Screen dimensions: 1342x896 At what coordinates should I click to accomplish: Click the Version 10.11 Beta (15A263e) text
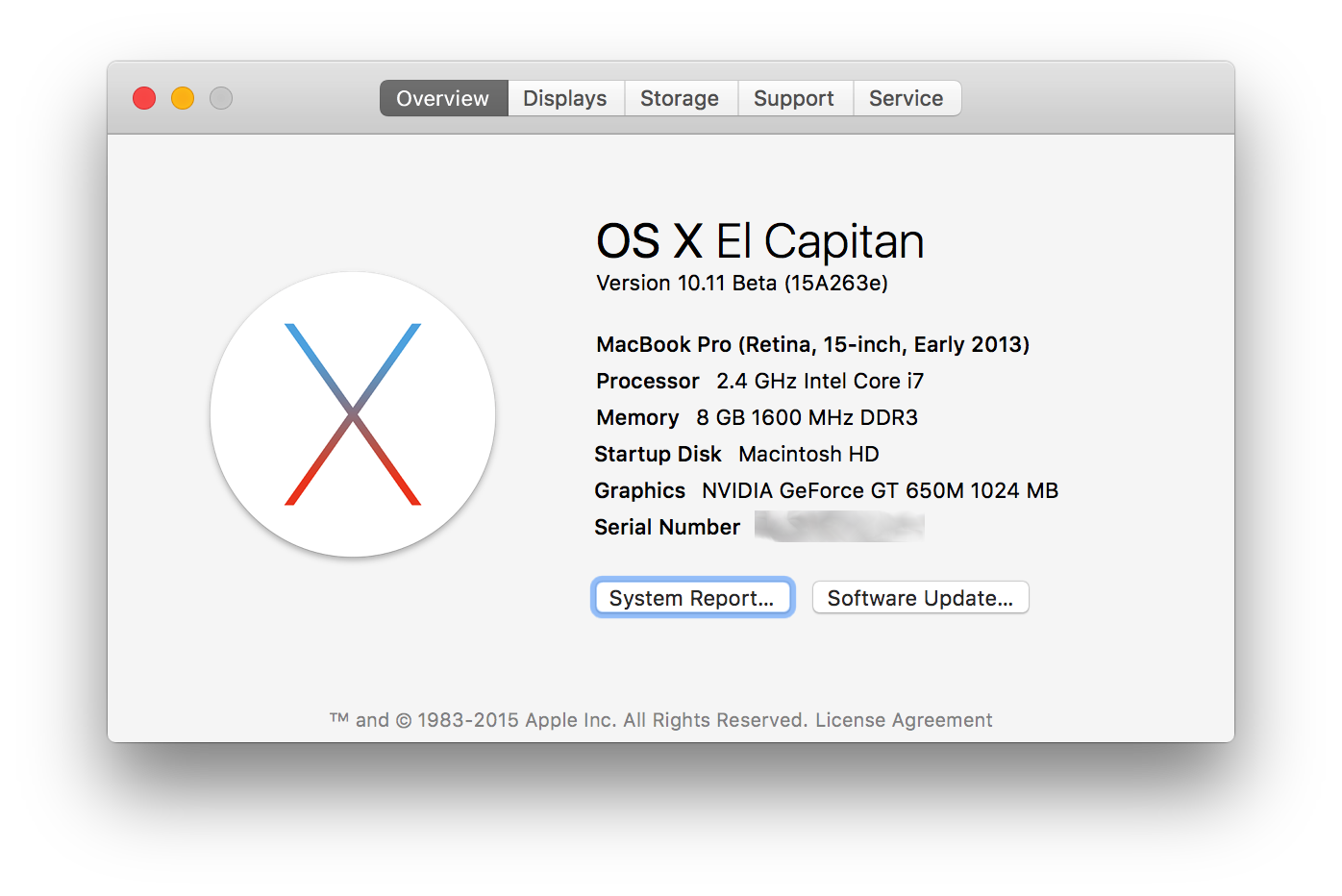(x=742, y=283)
